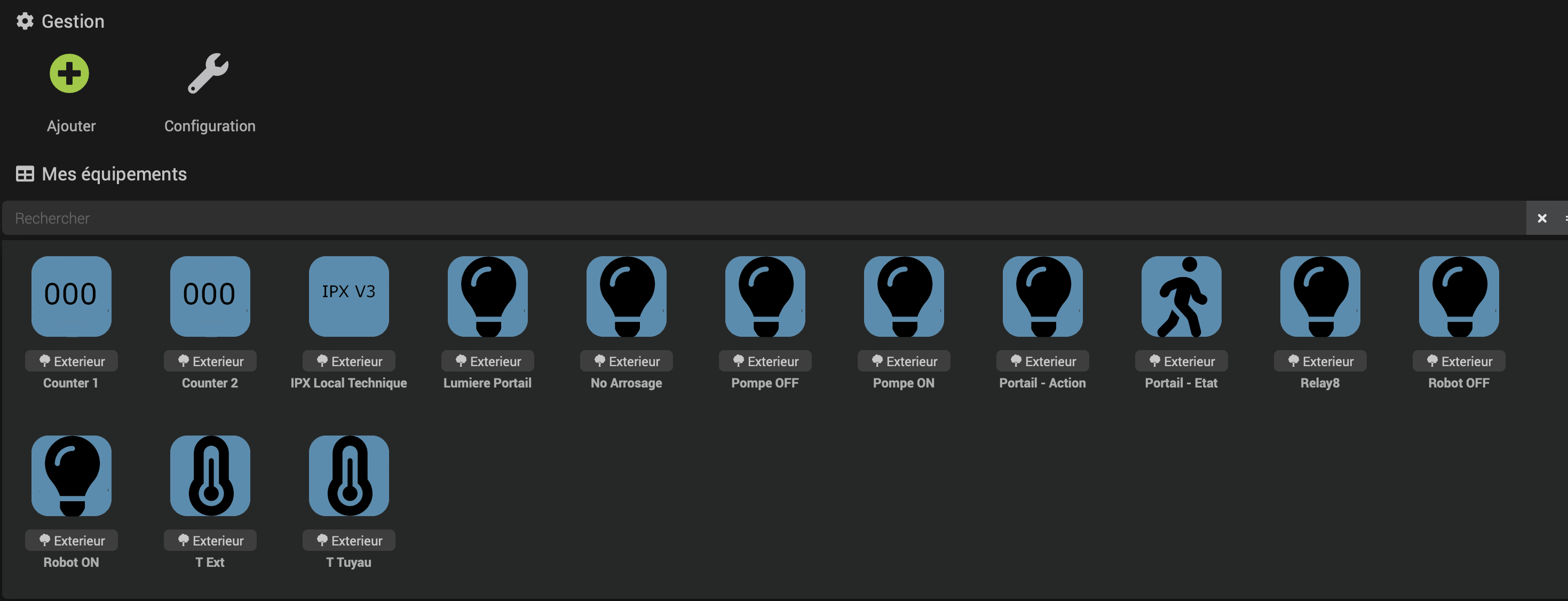Open the Portail - Action device tile
This screenshot has width=1568, height=601.
[1042, 297]
